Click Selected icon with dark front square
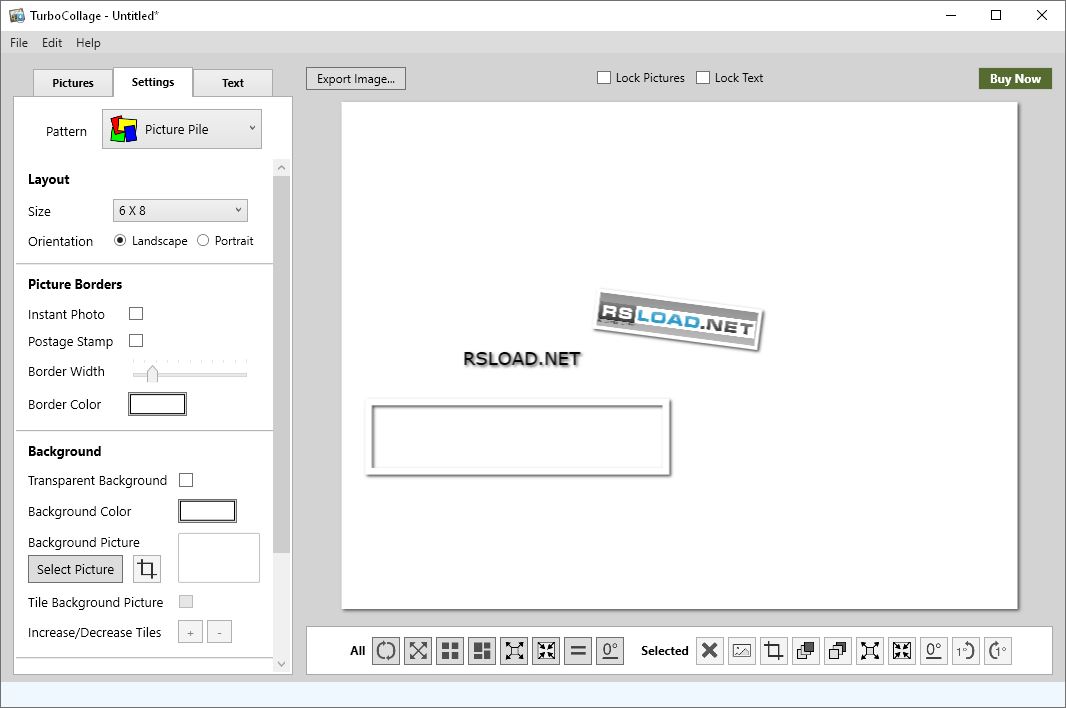Viewport: 1066px width, 708px height. coord(806,651)
